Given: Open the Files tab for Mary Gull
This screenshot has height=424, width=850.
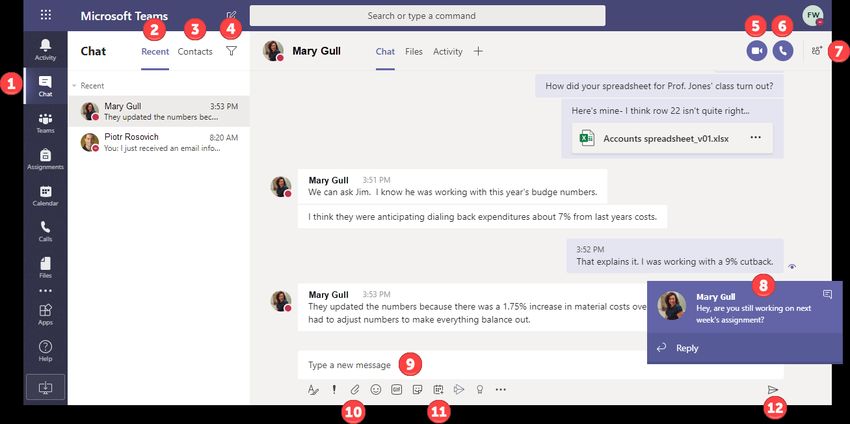Looking at the screenshot, I should [414, 52].
